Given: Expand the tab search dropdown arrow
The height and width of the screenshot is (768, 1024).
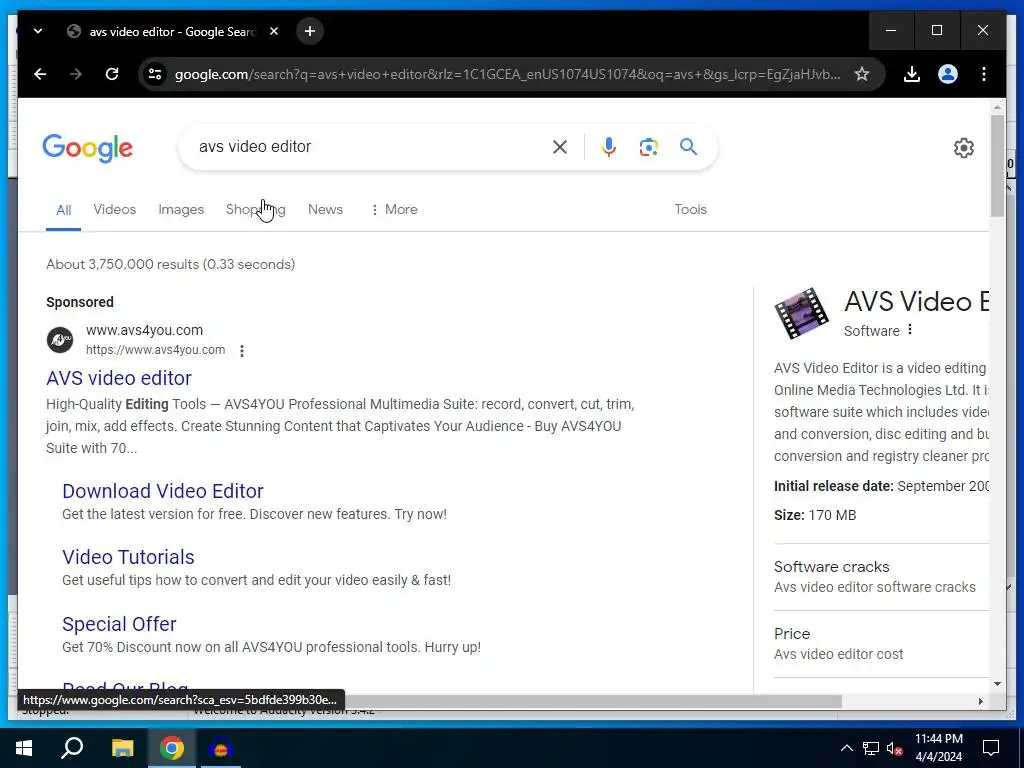Looking at the screenshot, I should (x=38, y=31).
